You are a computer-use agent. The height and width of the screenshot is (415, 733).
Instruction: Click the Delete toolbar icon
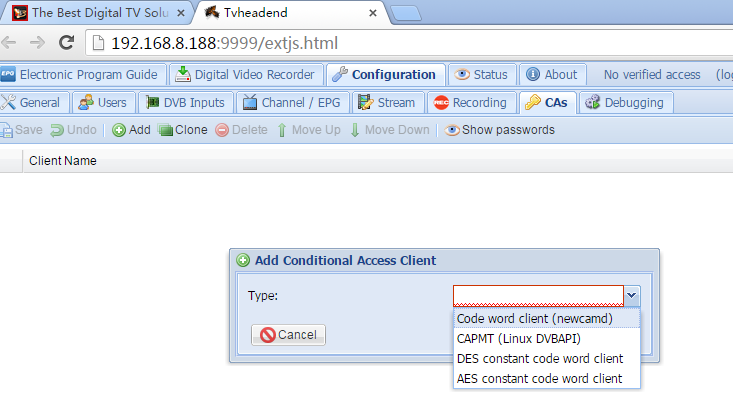point(222,130)
